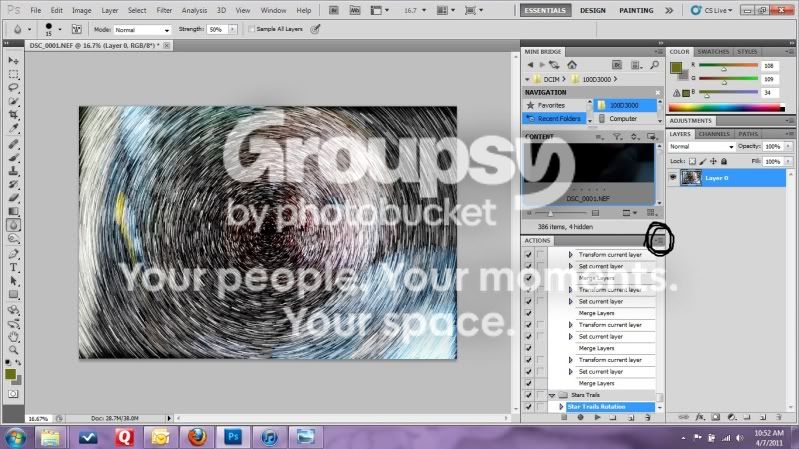Add layer style fx button

700,417
